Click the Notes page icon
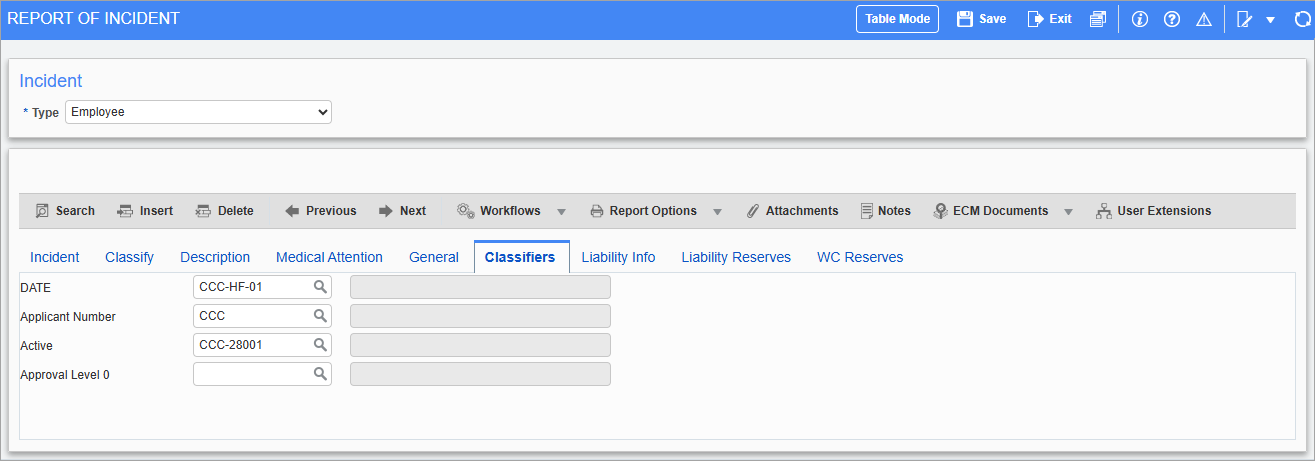Viewport: 1315px width, 461px height. click(x=867, y=211)
